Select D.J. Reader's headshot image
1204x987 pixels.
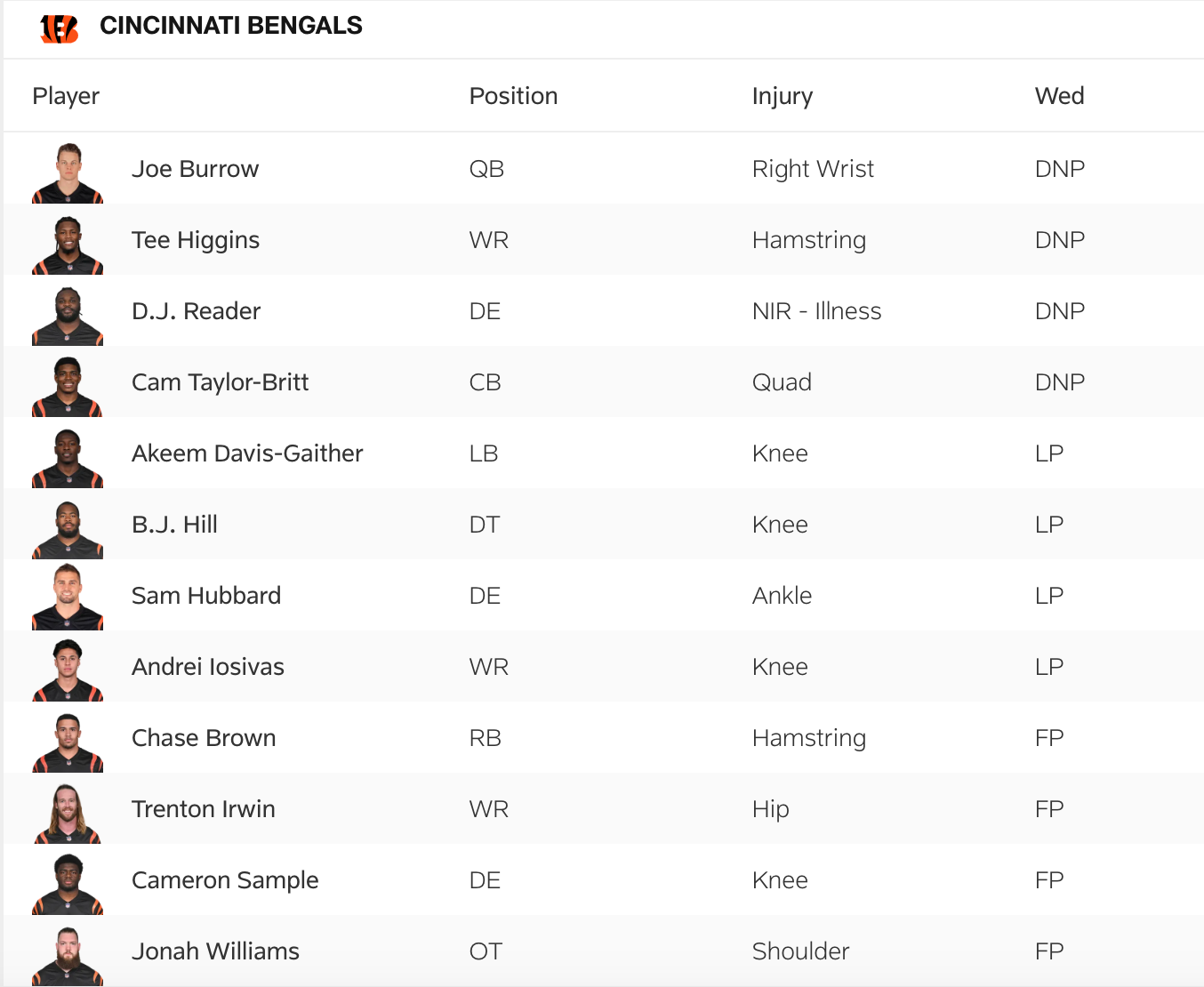tap(68, 315)
